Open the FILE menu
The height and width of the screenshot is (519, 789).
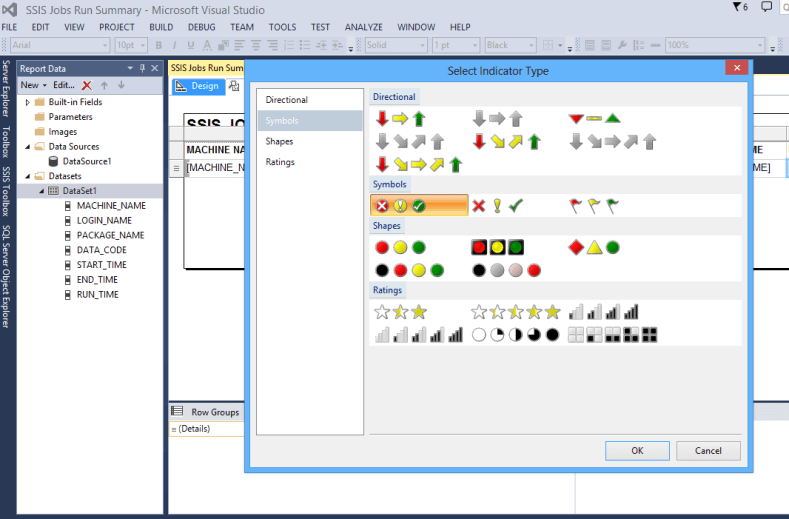10,27
